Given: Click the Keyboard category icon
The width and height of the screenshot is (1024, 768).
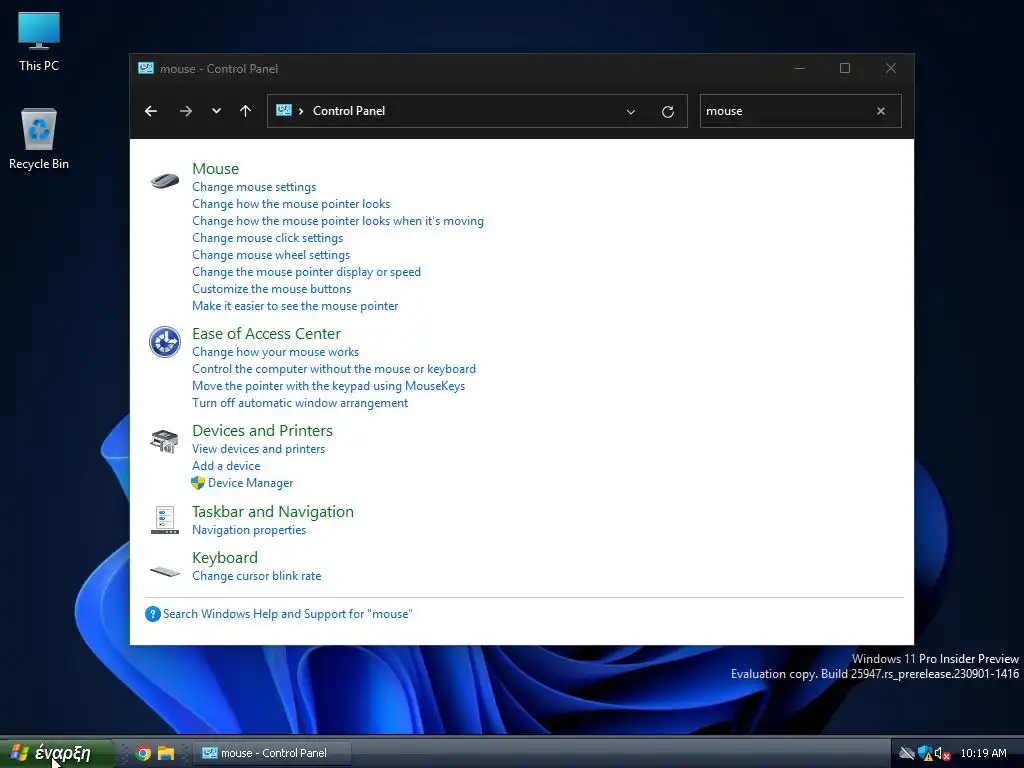Looking at the screenshot, I should (x=165, y=572).
